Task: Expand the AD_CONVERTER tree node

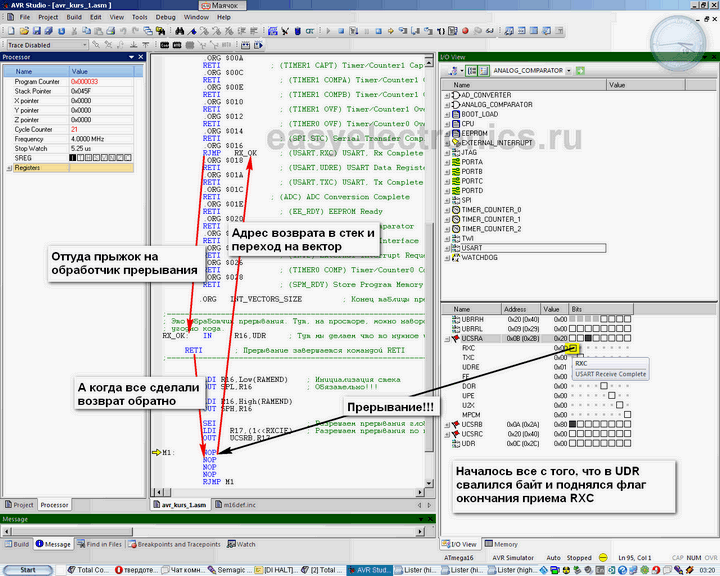Action: (x=447, y=95)
